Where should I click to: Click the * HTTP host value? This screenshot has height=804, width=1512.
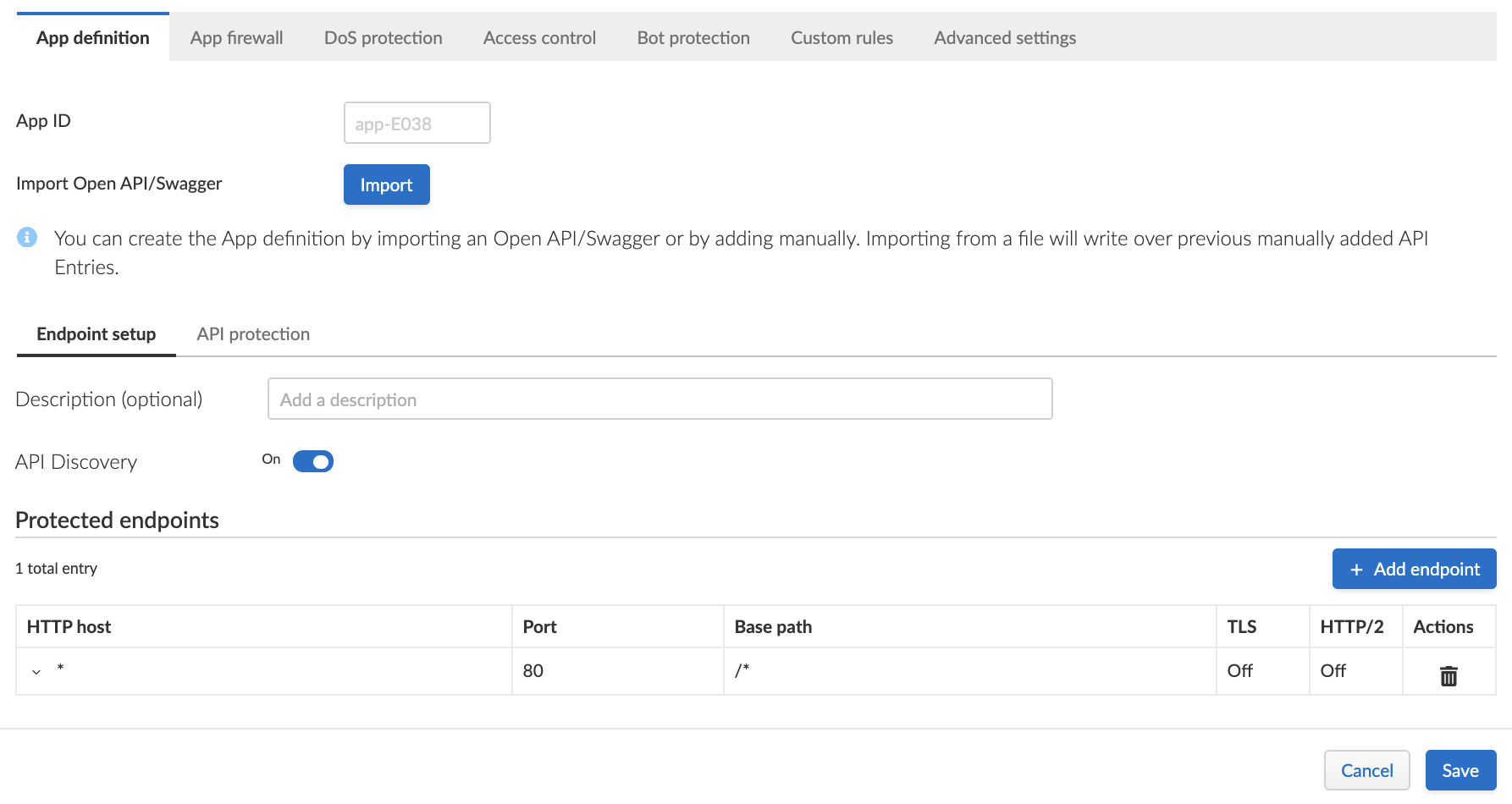pos(60,669)
